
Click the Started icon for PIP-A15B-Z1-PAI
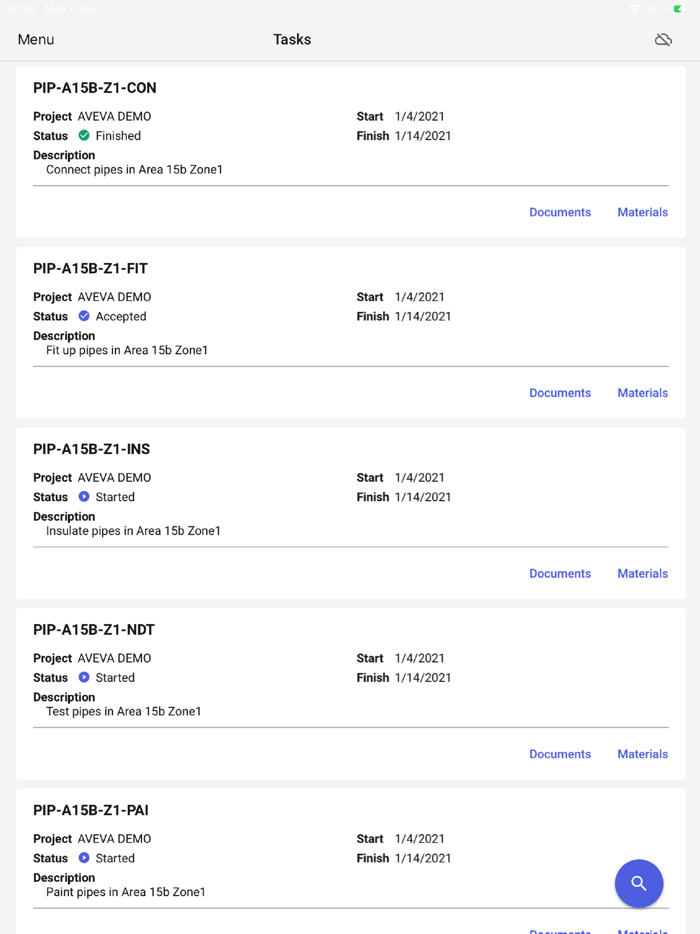(84, 858)
